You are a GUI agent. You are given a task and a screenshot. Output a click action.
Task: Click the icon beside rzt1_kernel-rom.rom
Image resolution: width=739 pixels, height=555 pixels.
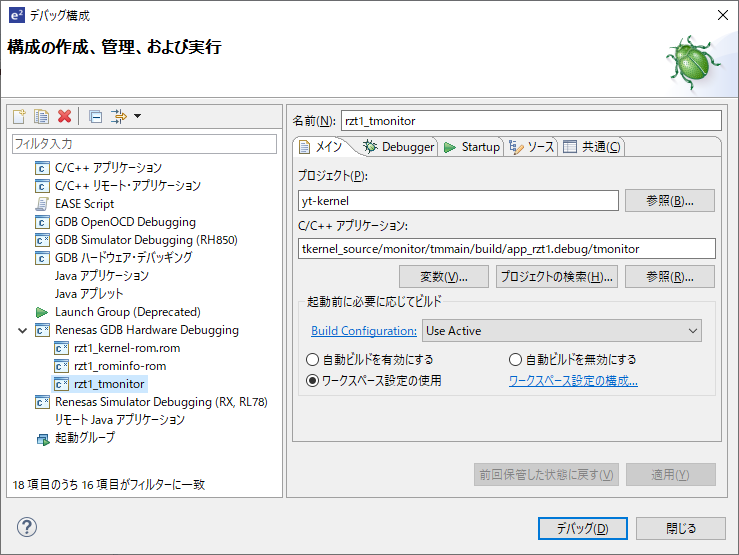[x=61, y=349]
